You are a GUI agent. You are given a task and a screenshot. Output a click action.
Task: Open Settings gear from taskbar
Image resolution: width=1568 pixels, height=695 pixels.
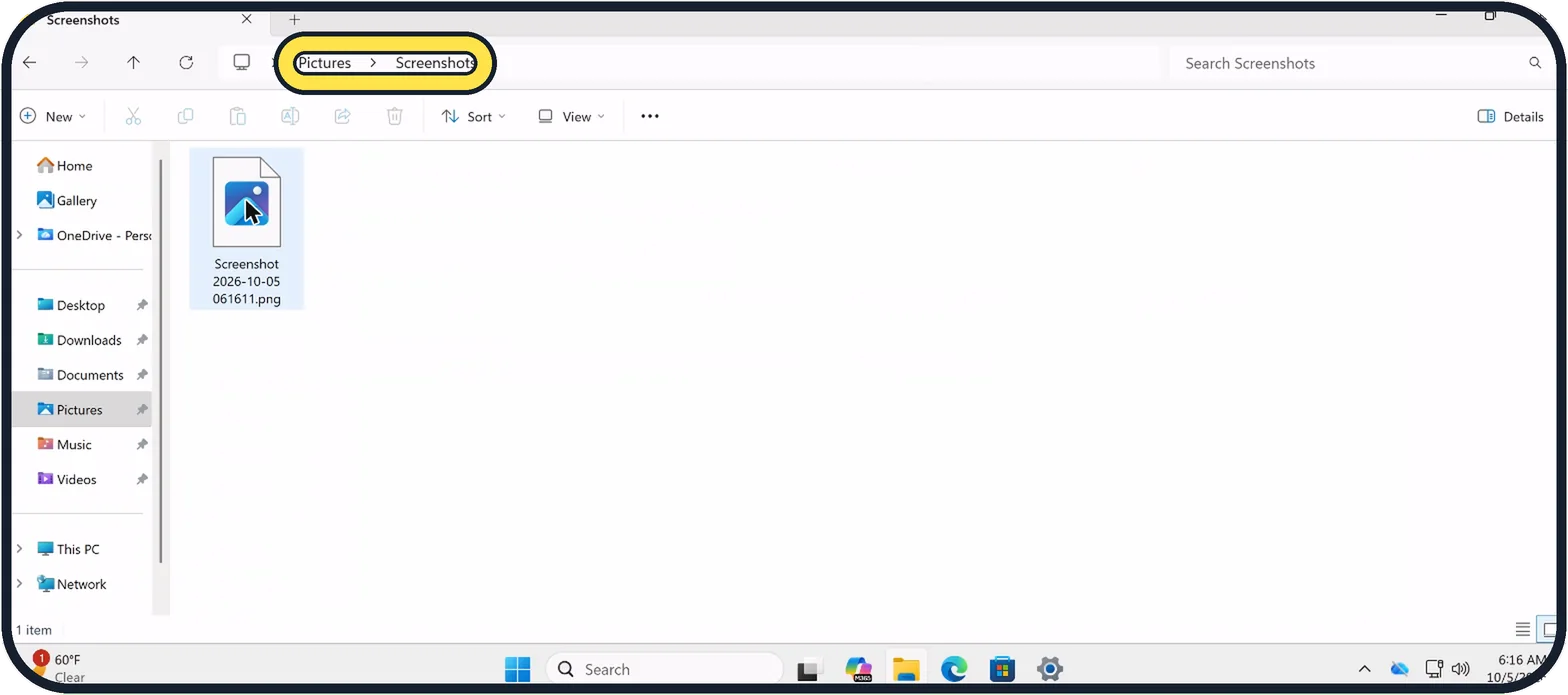click(x=1049, y=669)
